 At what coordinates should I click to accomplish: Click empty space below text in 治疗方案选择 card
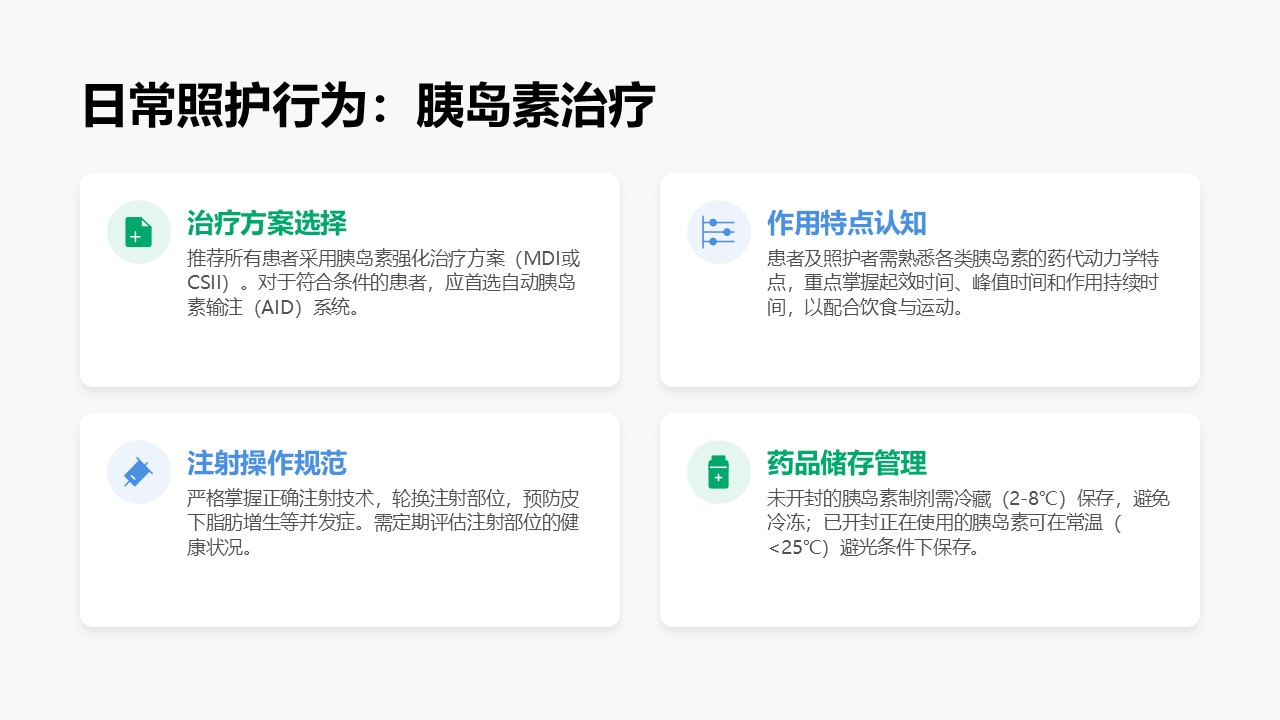point(350,355)
